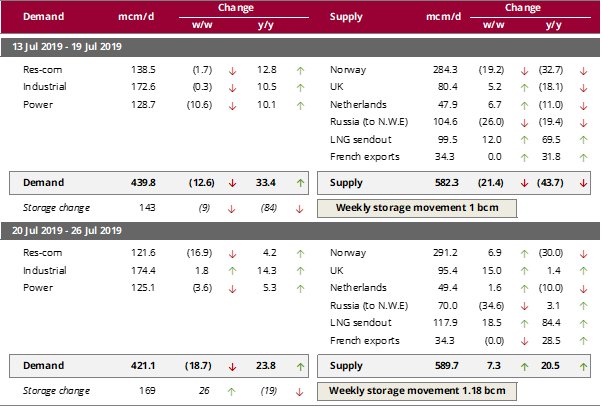Select green w/w arrow in Supply total, 20 Jul week

click(525, 365)
